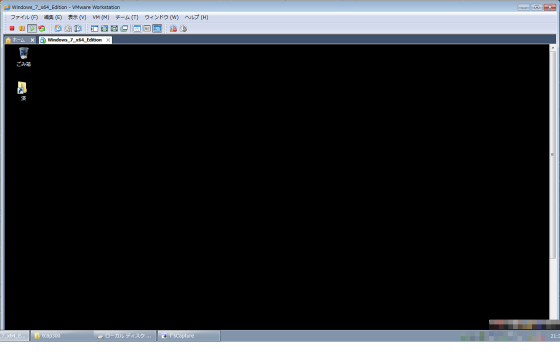The height and width of the screenshot is (363, 560).
Task: Open the folder taskbar button next to ローカル ディスク
Action: click(62, 336)
